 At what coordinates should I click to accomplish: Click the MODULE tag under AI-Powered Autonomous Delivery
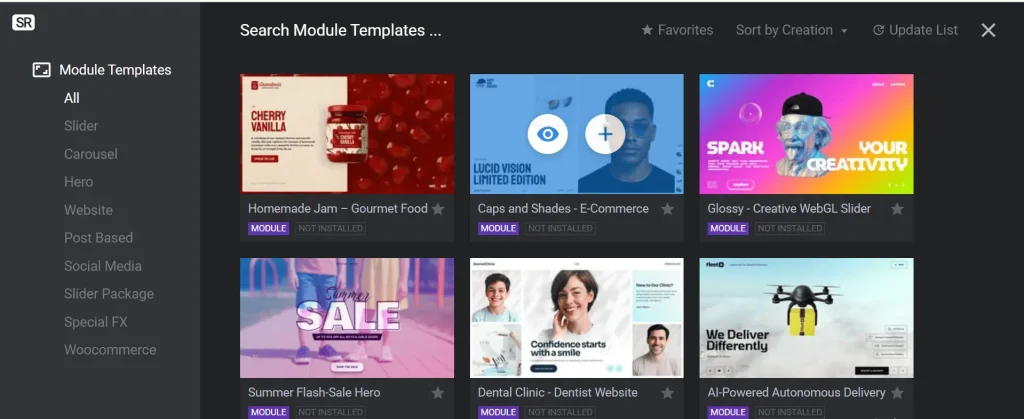tap(728, 412)
